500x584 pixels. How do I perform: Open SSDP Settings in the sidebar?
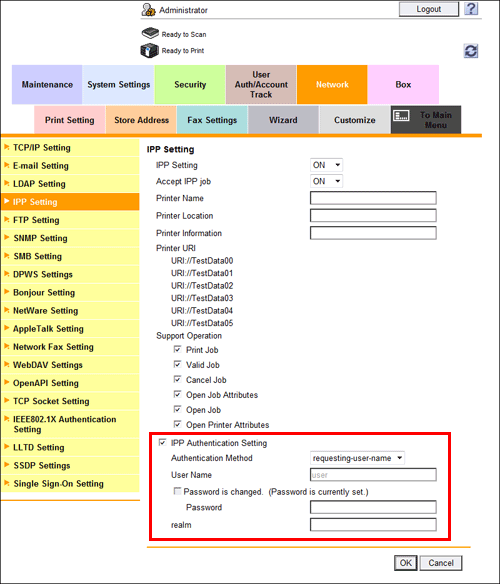click(x=70, y=466)
